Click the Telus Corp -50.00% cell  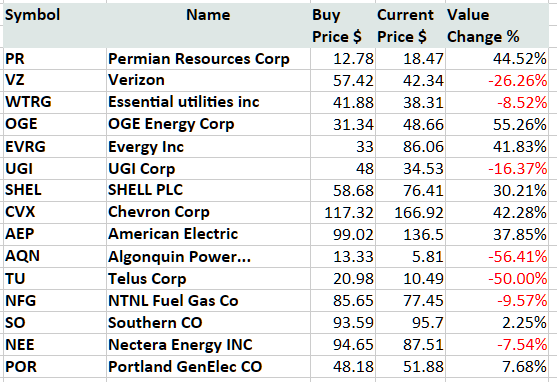[x=497, y=279]
